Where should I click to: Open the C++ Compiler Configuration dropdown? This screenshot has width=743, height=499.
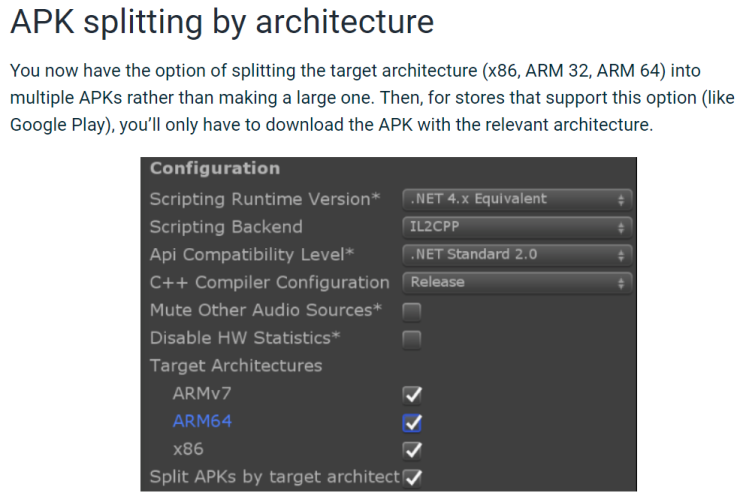coord(517,283)
